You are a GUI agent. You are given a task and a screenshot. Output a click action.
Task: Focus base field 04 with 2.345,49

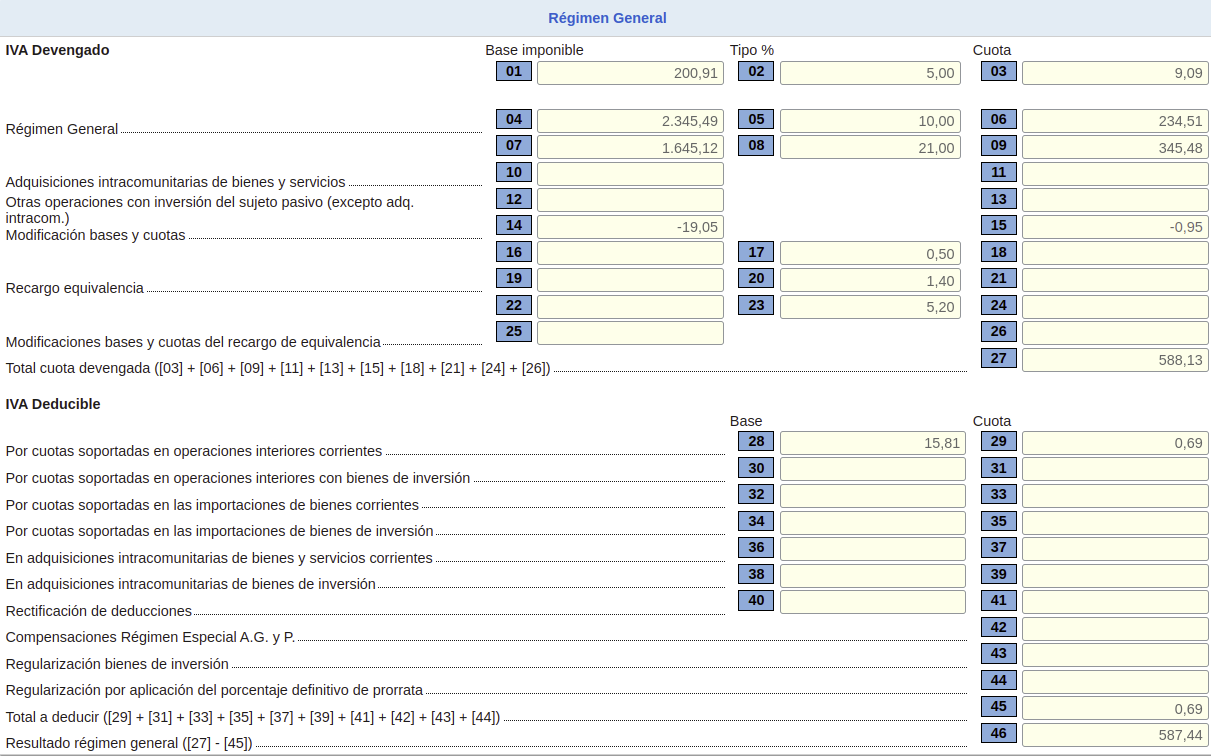[630, 121]
